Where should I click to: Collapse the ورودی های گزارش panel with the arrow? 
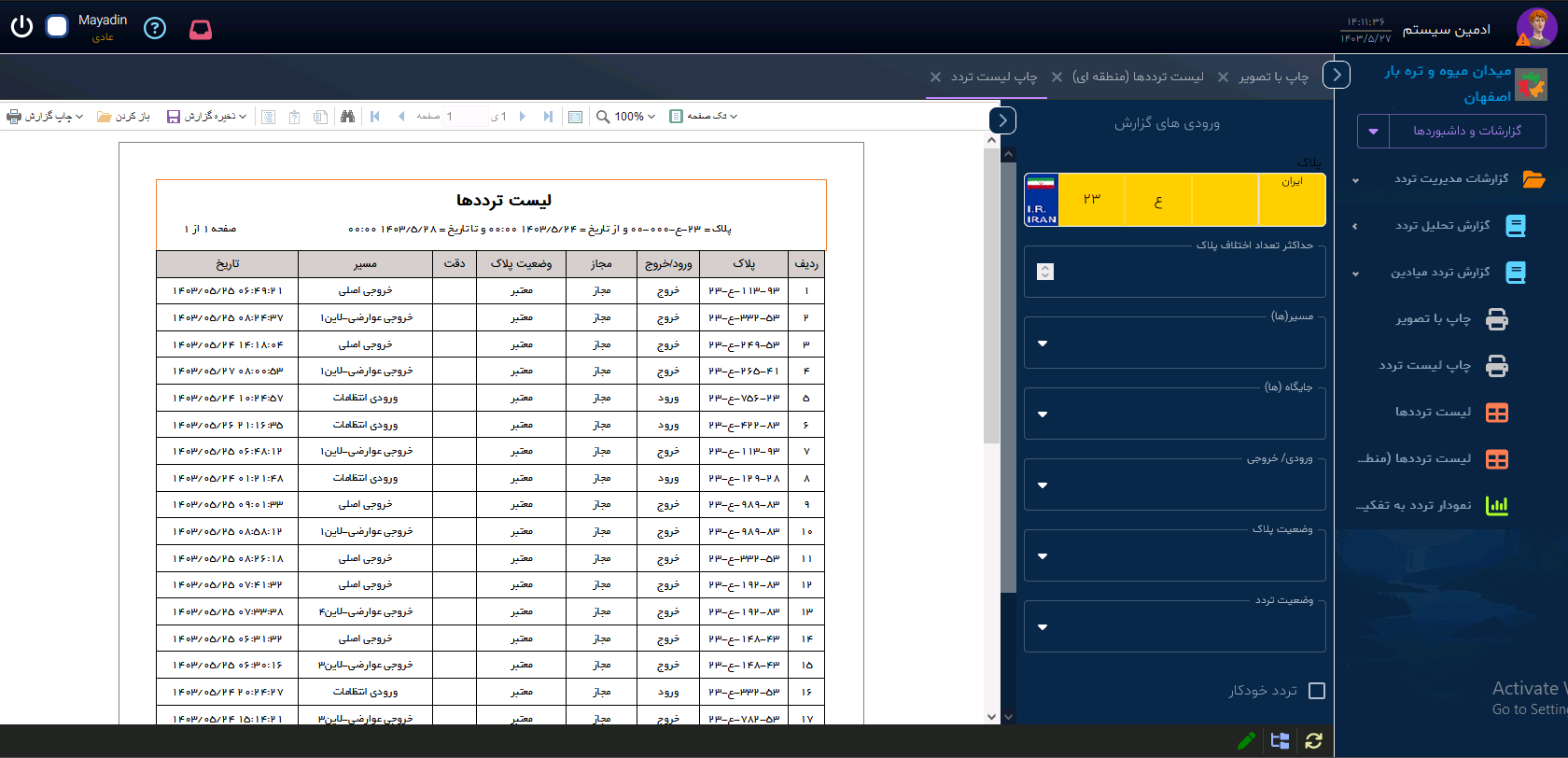tap(1002, 120)
